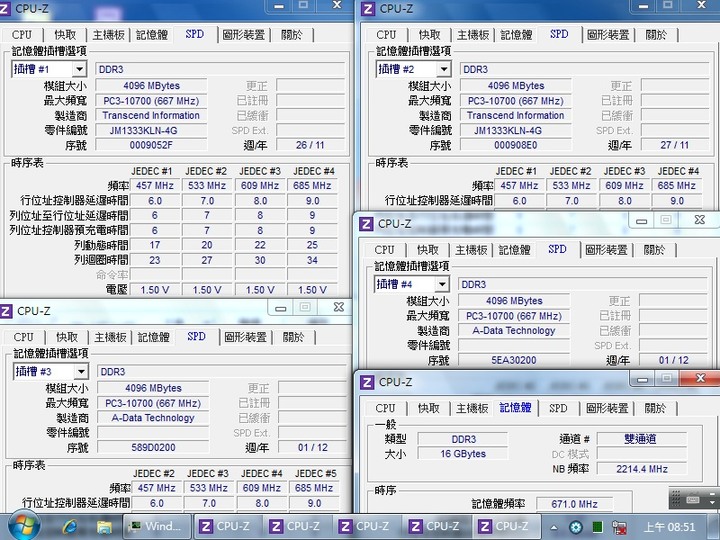The width and height of the screenshot is (720, 540).
Task: Minimize the slot #3 CPU-Z window
Action: tap(281, 308)
